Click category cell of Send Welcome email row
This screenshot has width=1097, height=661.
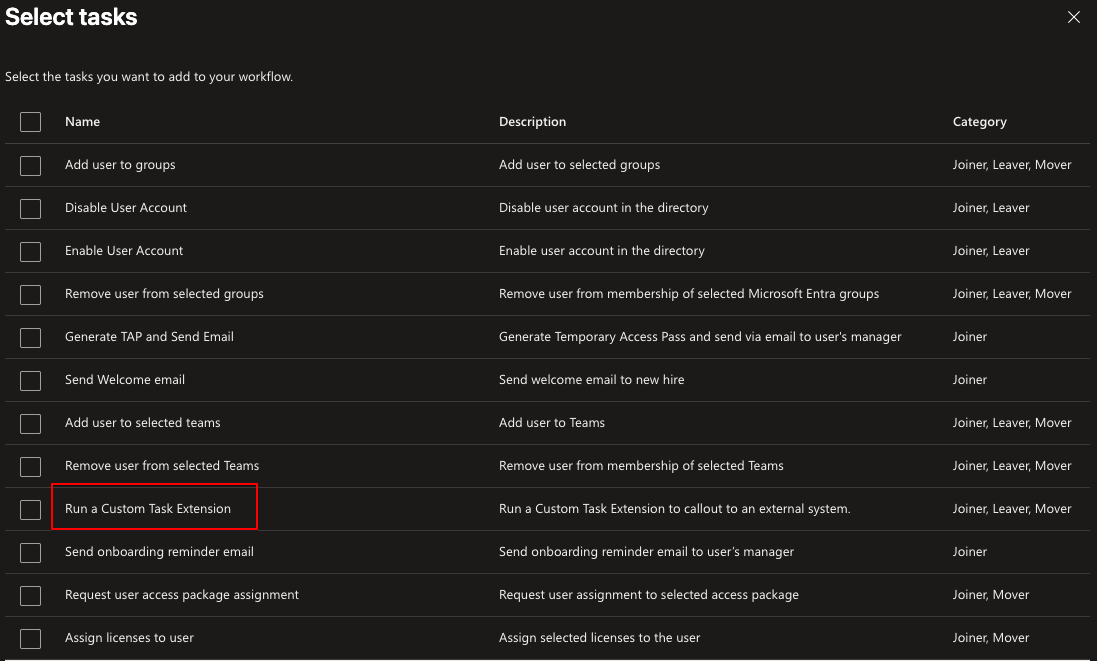(970, 380)
